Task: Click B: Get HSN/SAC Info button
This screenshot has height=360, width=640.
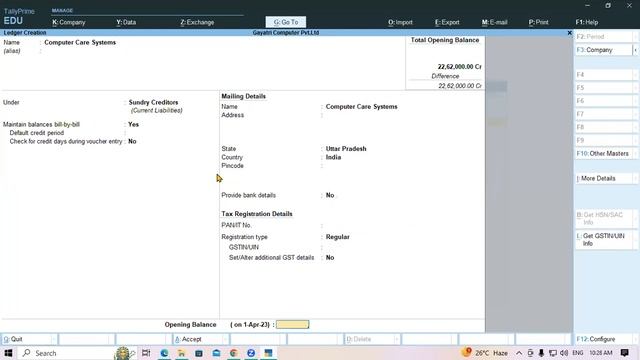Action: tap(605, 218)
